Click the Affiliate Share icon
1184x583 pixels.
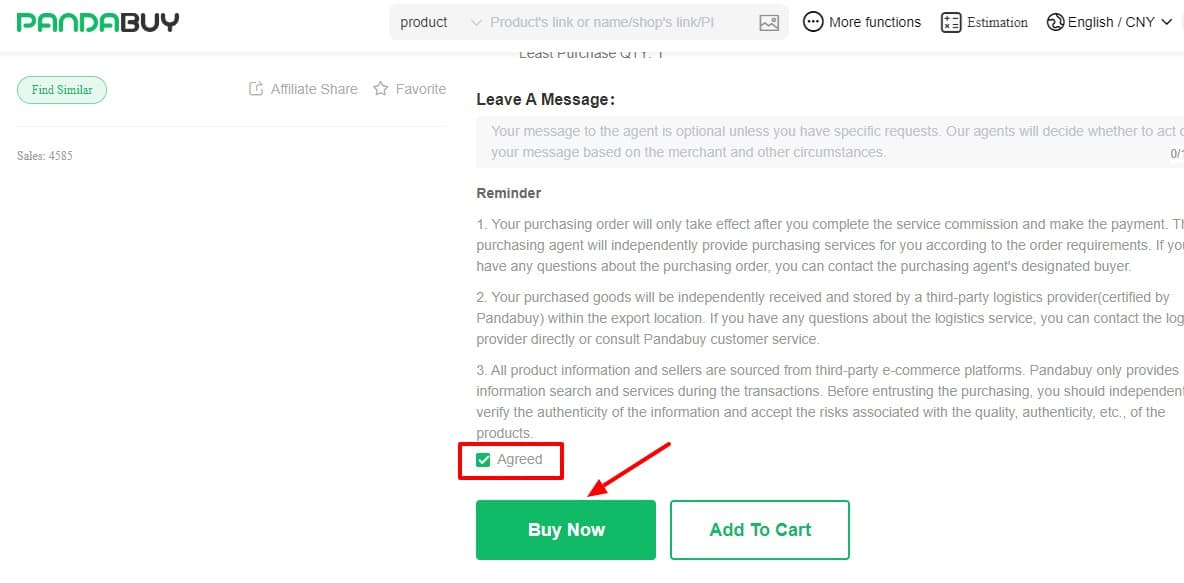[x=256, y=89]
